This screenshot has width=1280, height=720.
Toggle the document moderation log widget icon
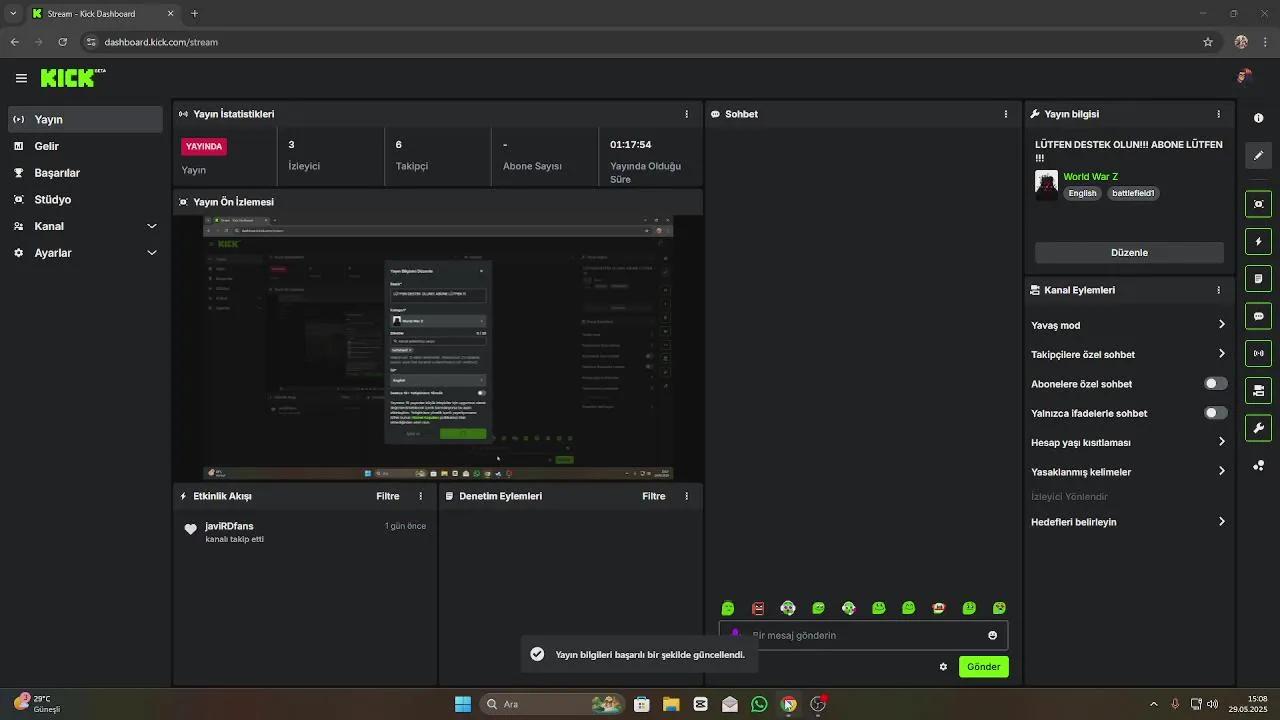(x=1258, y=278)
